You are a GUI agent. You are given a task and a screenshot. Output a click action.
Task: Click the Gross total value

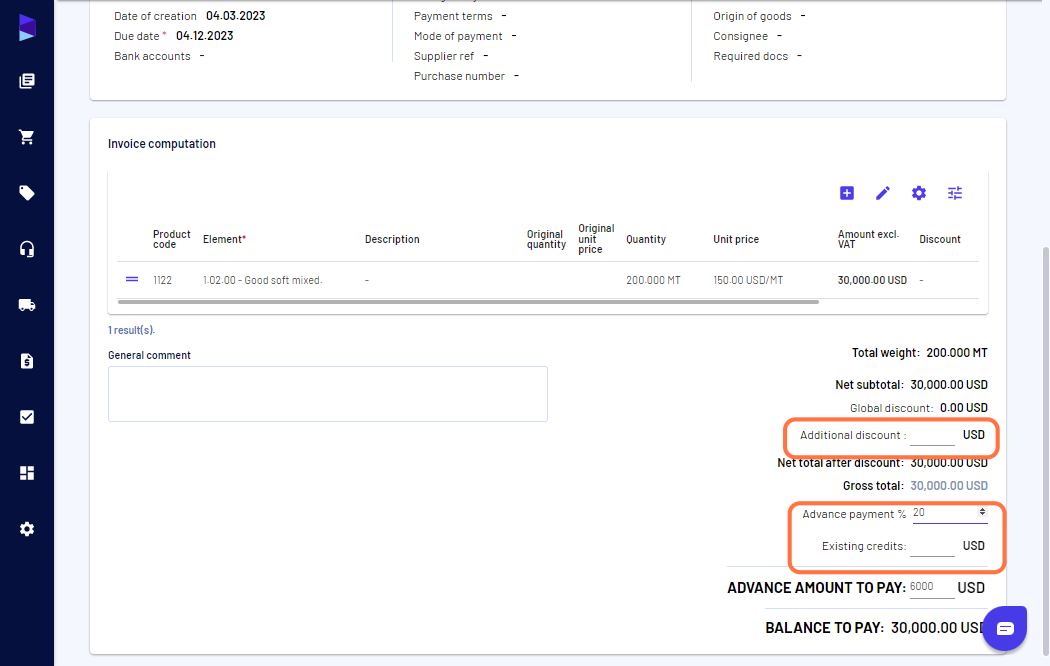click(948, 486)
